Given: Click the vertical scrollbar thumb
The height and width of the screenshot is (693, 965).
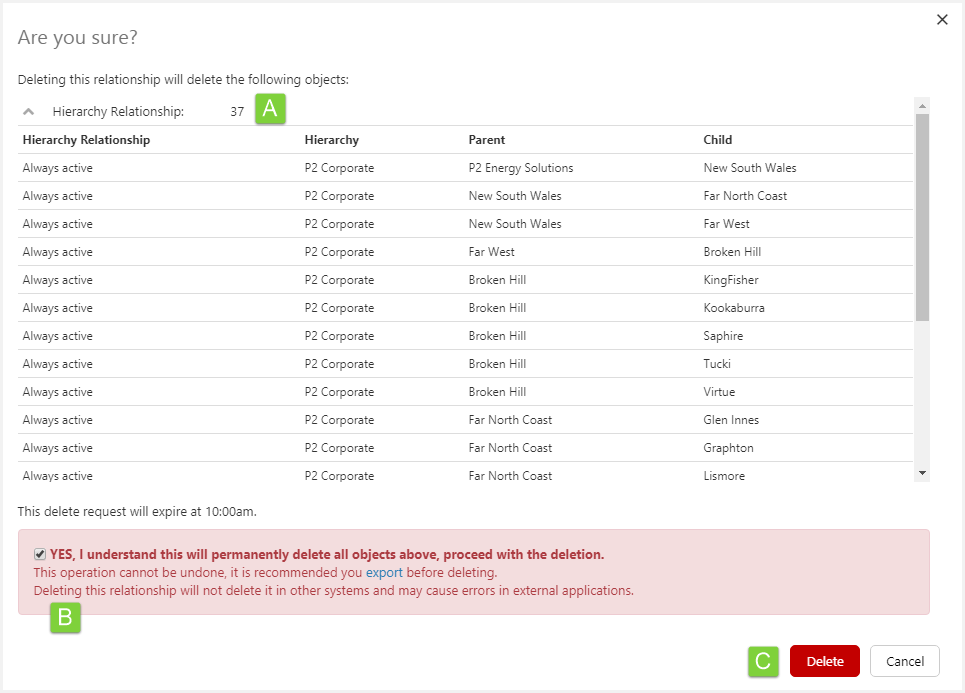Looking at the screenshot, I should pyautogui.click(x=922, y=215).
